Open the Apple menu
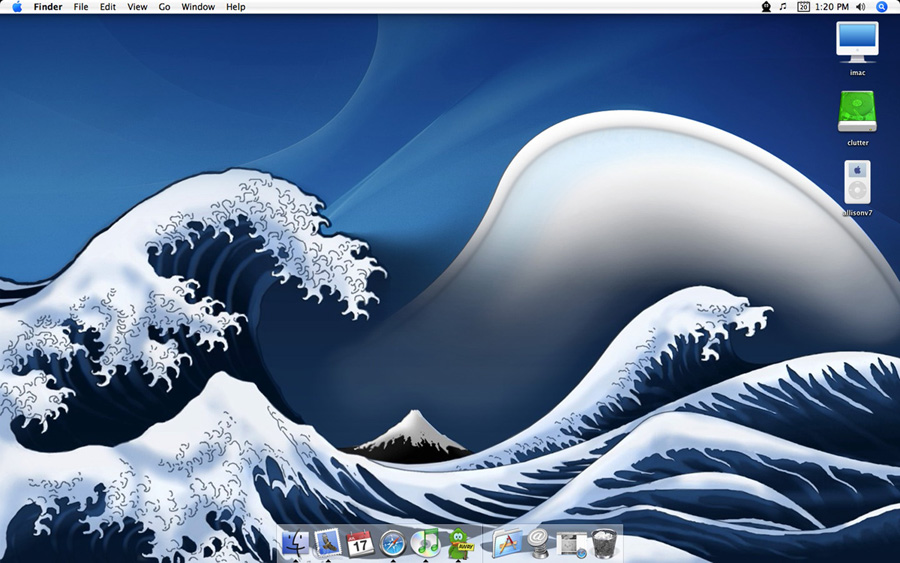Image resolution: width=900 pixels, height=563 pixels. [17, 7]
